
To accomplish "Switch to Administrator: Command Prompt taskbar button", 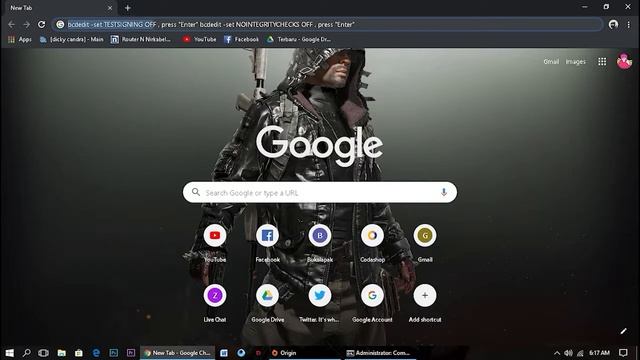I will [380, 353].
